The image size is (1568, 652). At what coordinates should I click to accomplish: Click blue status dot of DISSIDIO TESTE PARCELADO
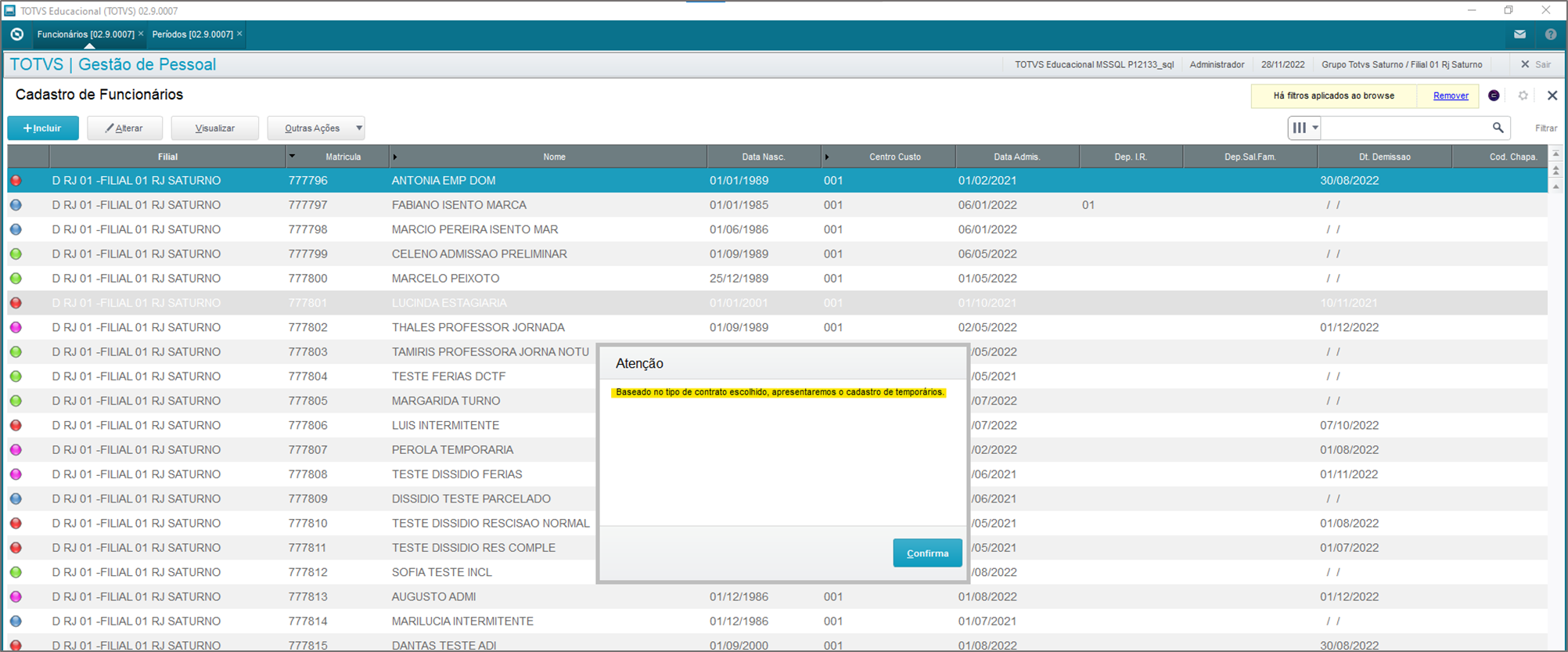(16, 499)
